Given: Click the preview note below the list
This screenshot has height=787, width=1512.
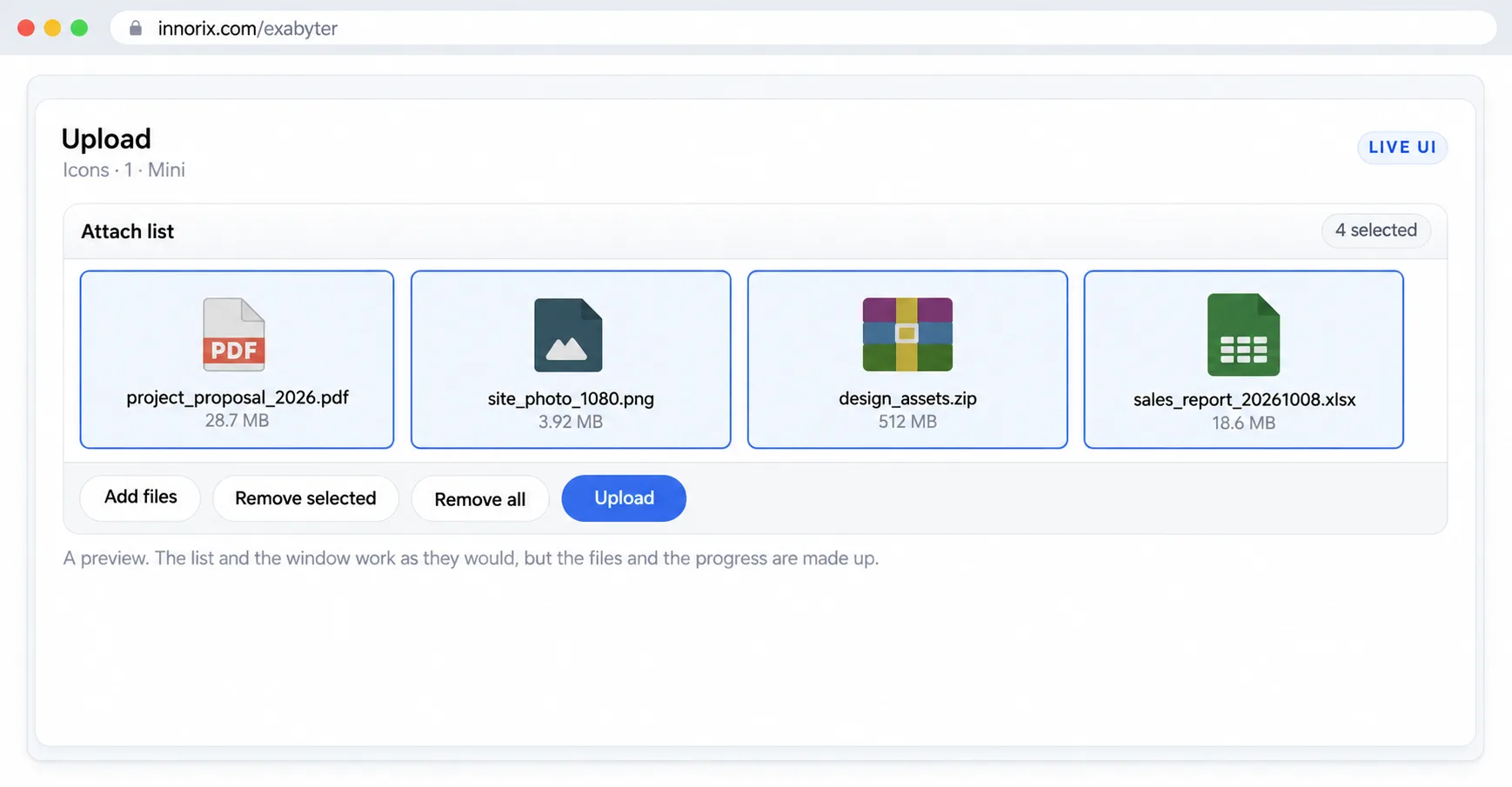Looking at the screenshot, I should pyautogui.click(x=471, y=558).
